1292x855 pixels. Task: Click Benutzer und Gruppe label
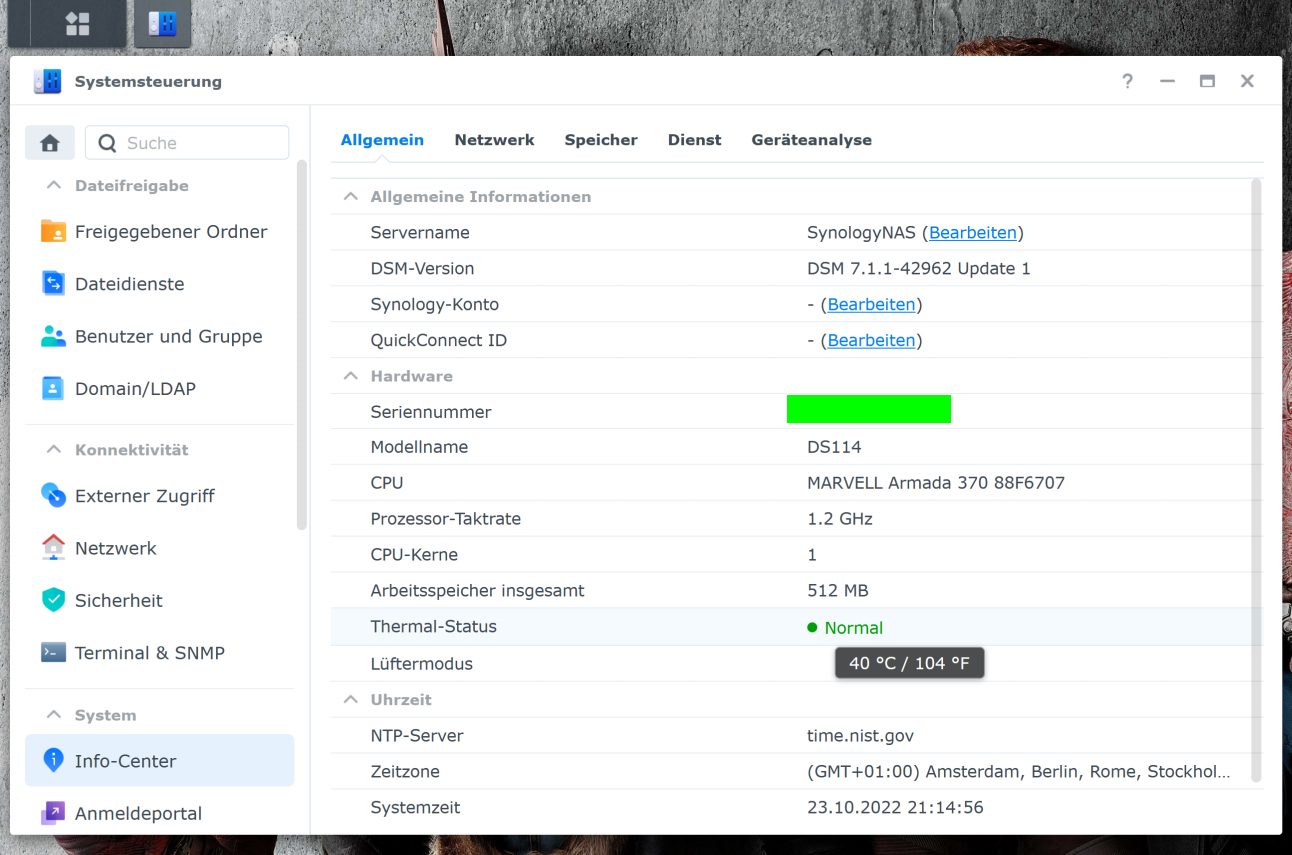[169, 336]
